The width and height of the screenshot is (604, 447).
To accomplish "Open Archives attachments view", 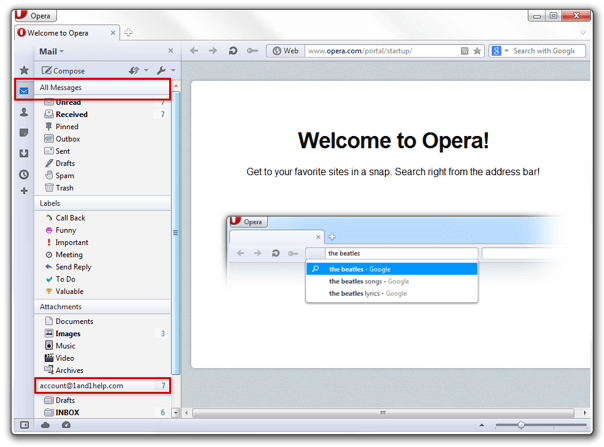I will 102,370.
